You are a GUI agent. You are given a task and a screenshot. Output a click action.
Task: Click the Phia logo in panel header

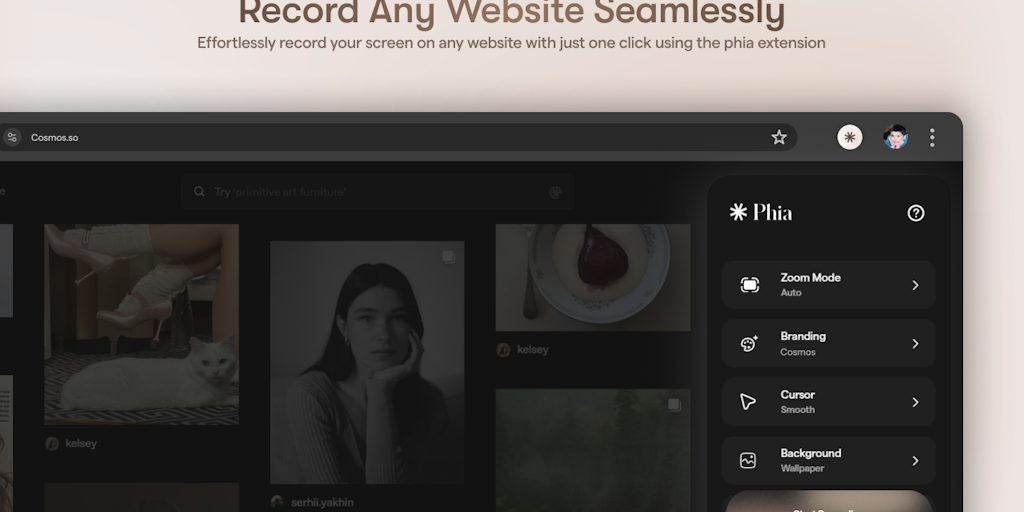pyautogui.click(x=761, y=212)
